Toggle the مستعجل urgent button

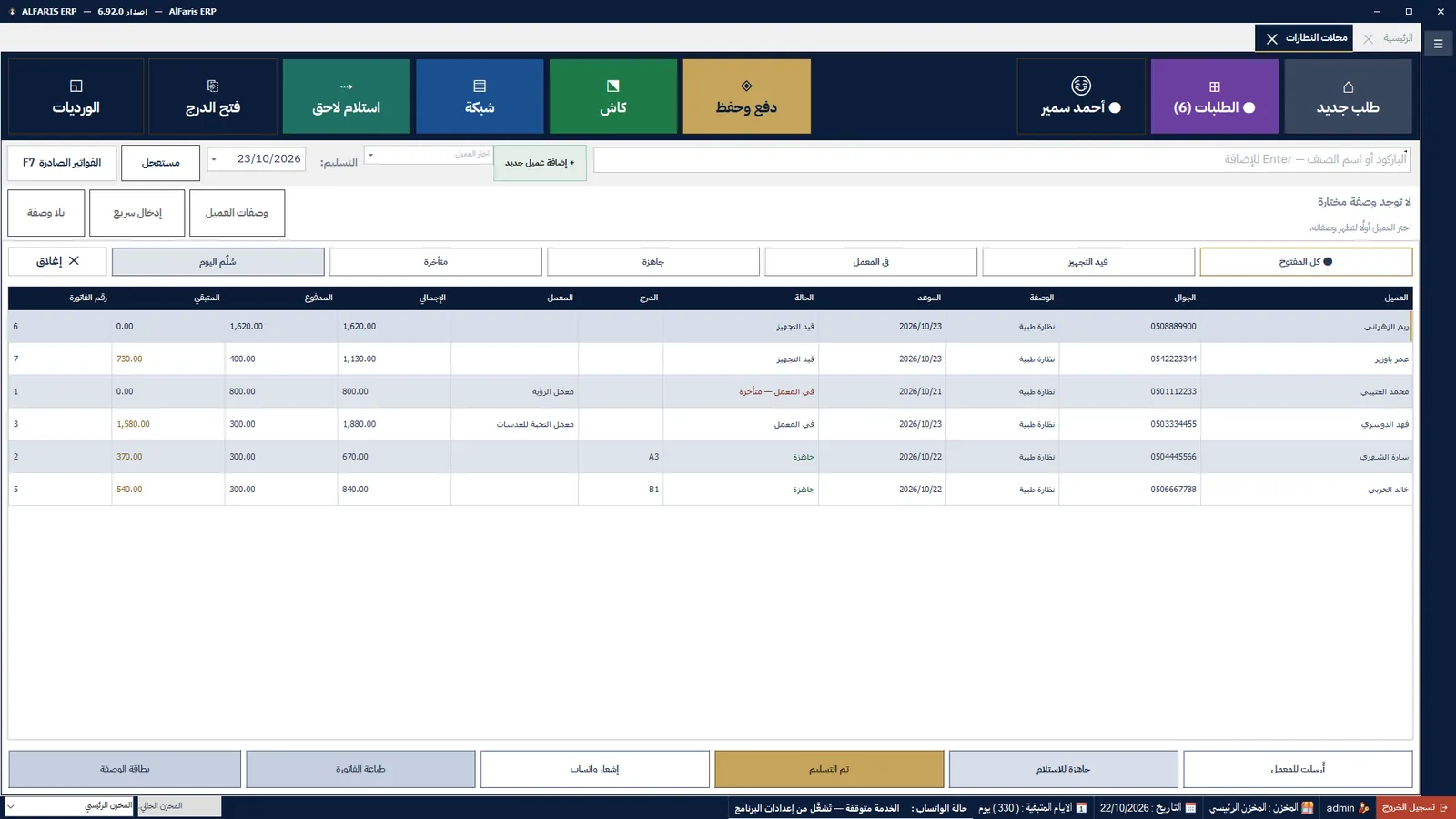tap(160, 163)
